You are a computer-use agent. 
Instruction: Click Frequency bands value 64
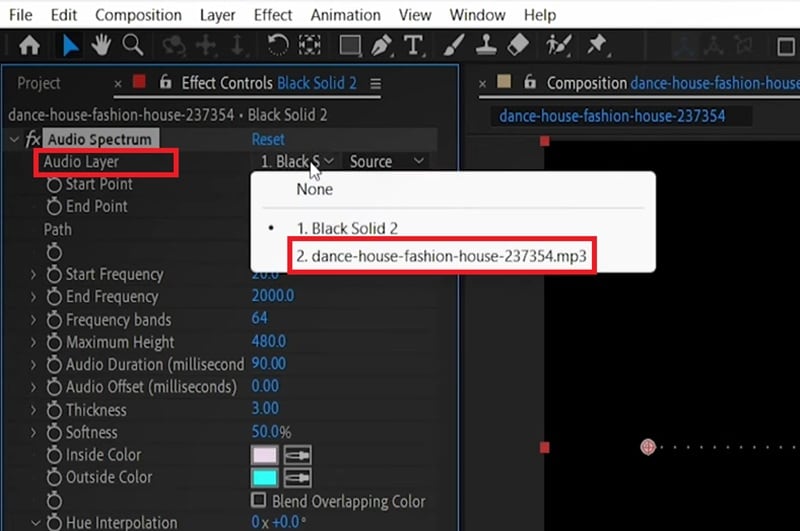(259, 318)
